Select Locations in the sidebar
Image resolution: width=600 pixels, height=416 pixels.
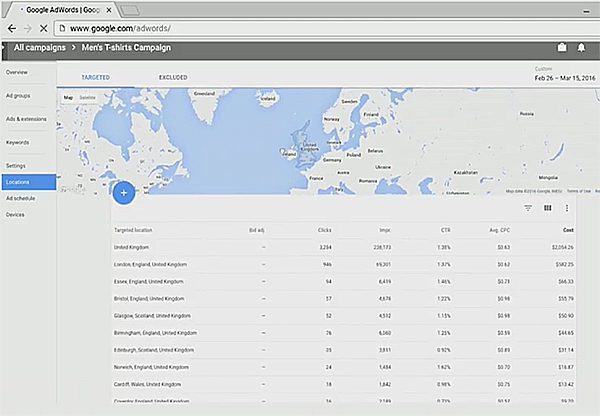pyautogui.click(x=29, y=182)
